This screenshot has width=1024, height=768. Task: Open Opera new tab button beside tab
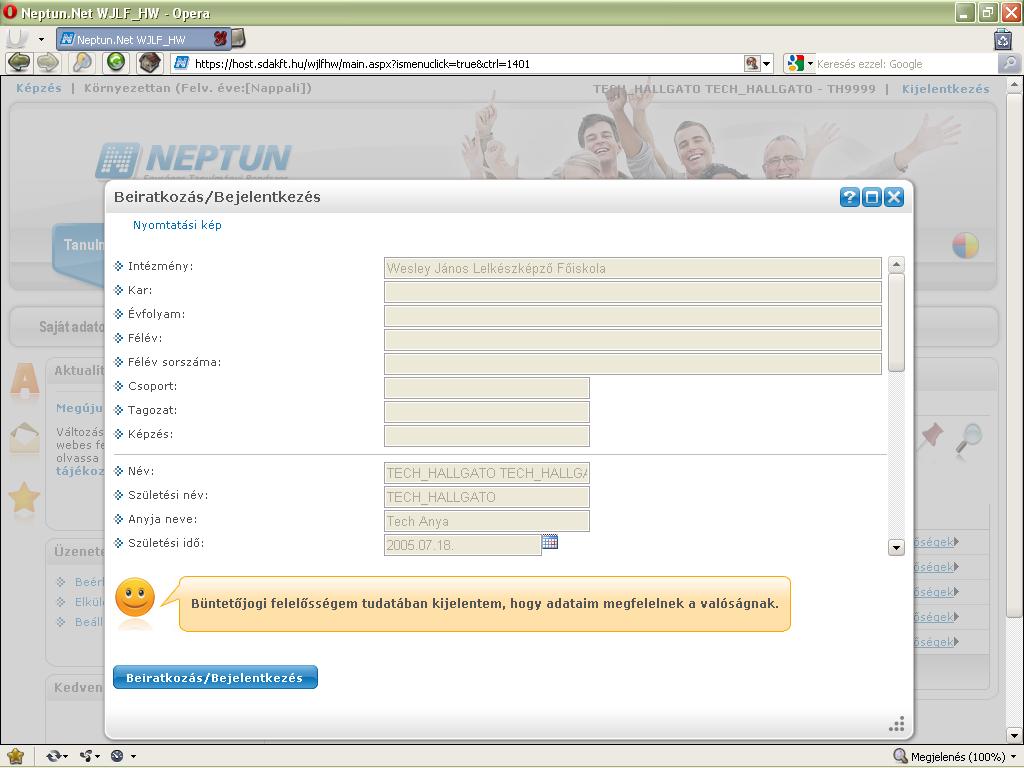coord(238,39)
